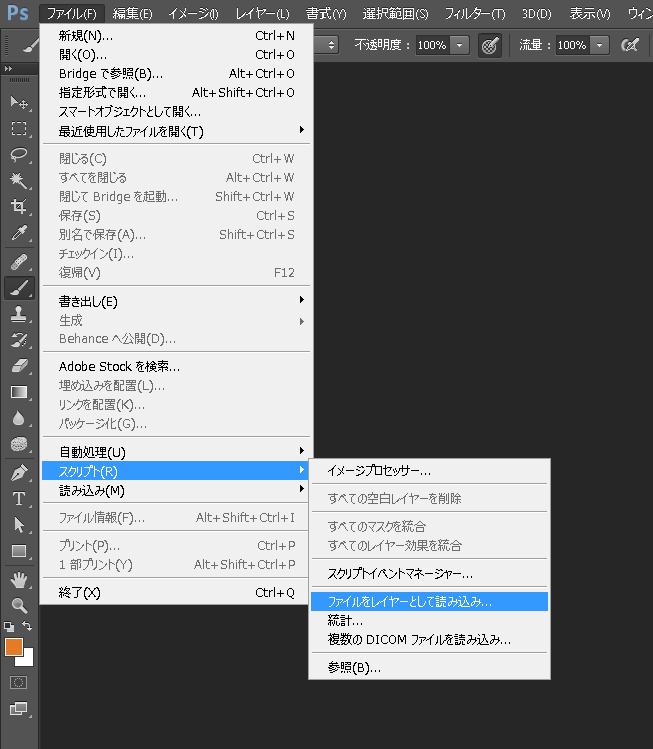This screenshot has height=749, width=653.
Task: Select the Lasso tool
Action: click(19, 154)
